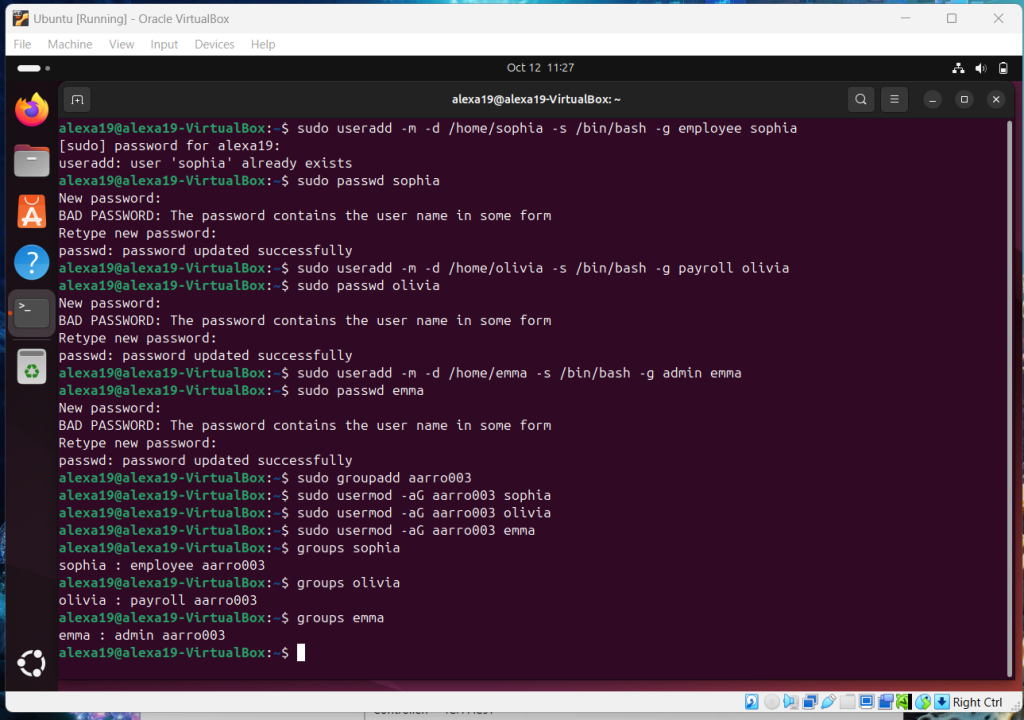Open the Trash icon in the dock
This screenshot has height=720, width=1024.
[32, 367]
